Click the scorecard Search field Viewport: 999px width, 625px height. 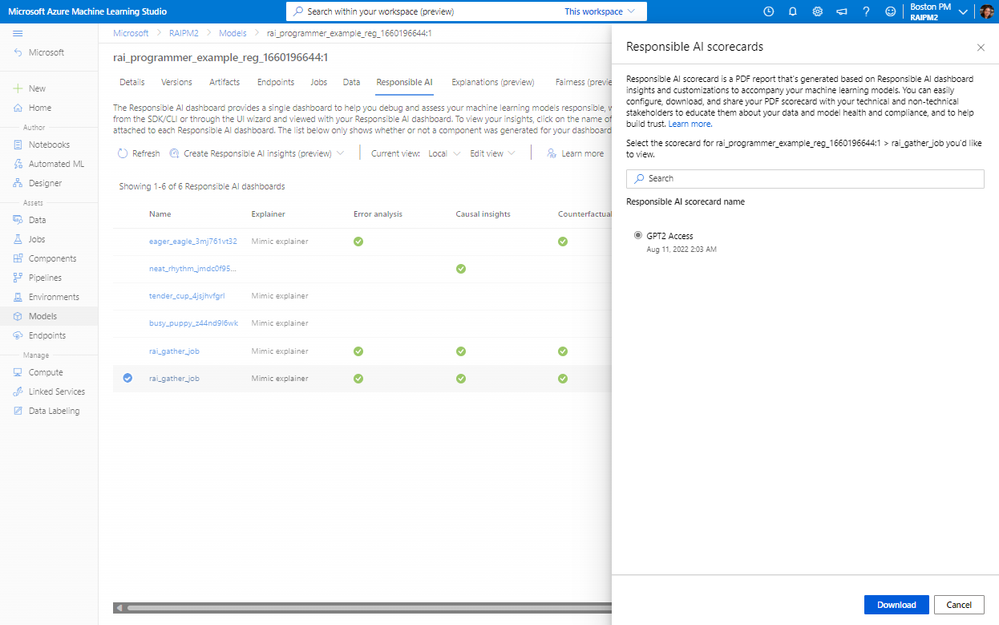click(805, 178)
